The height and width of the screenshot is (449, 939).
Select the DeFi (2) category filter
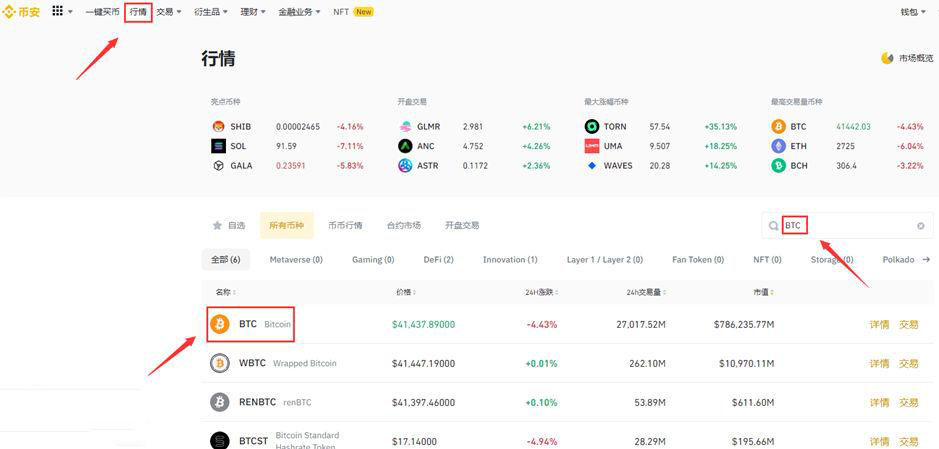click(438, 260)
